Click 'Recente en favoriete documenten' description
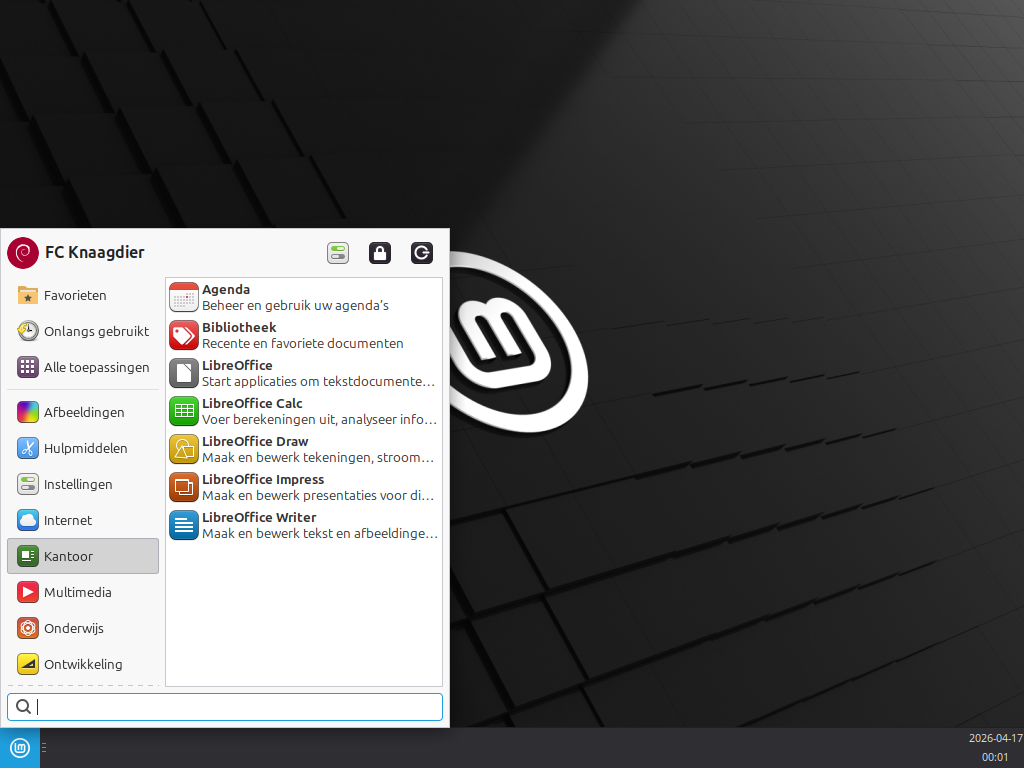This screenshot has width=1024, height=768. 302,344
